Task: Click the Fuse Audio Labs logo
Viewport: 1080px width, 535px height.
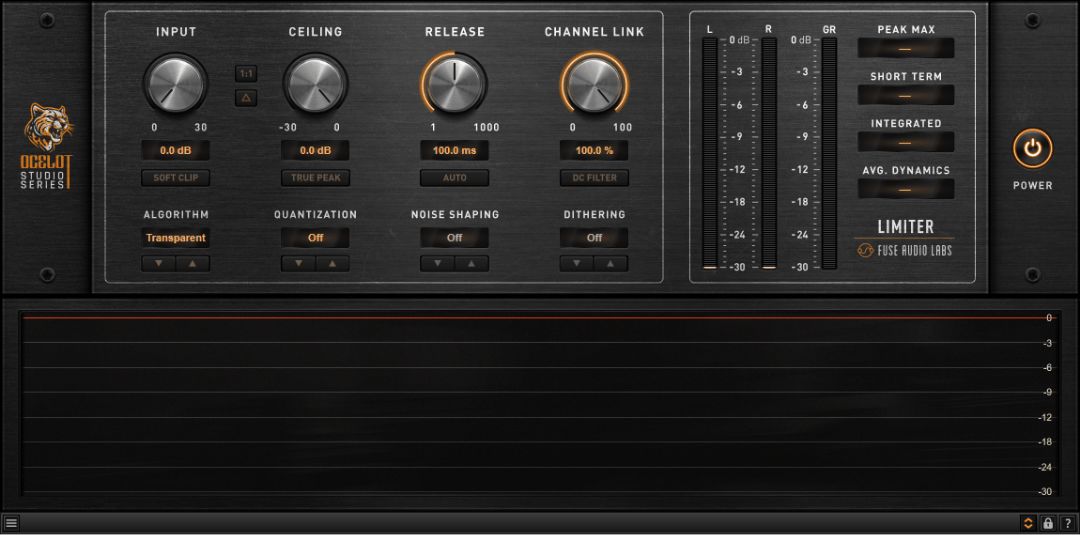Action: (905, 251)
